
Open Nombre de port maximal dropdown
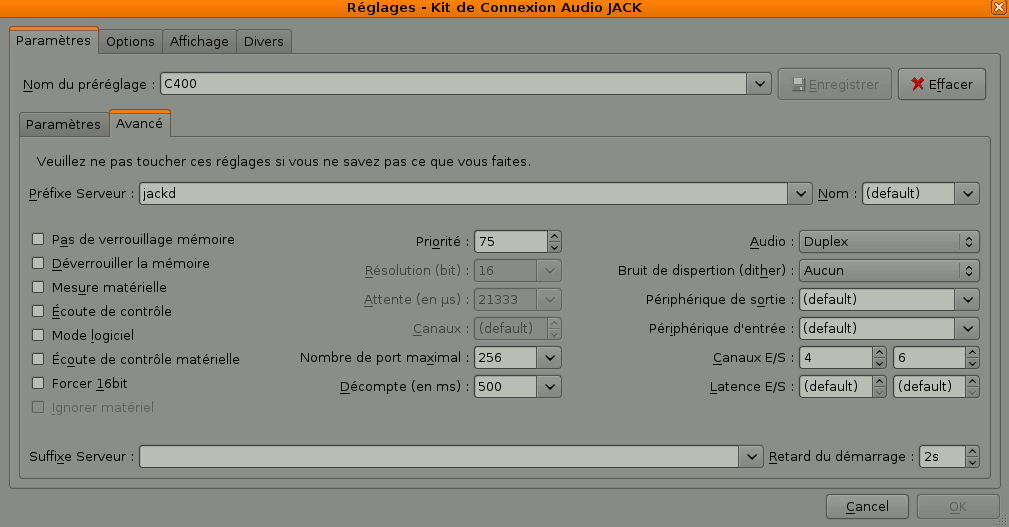pyautogui.click(x=550, y=357)
